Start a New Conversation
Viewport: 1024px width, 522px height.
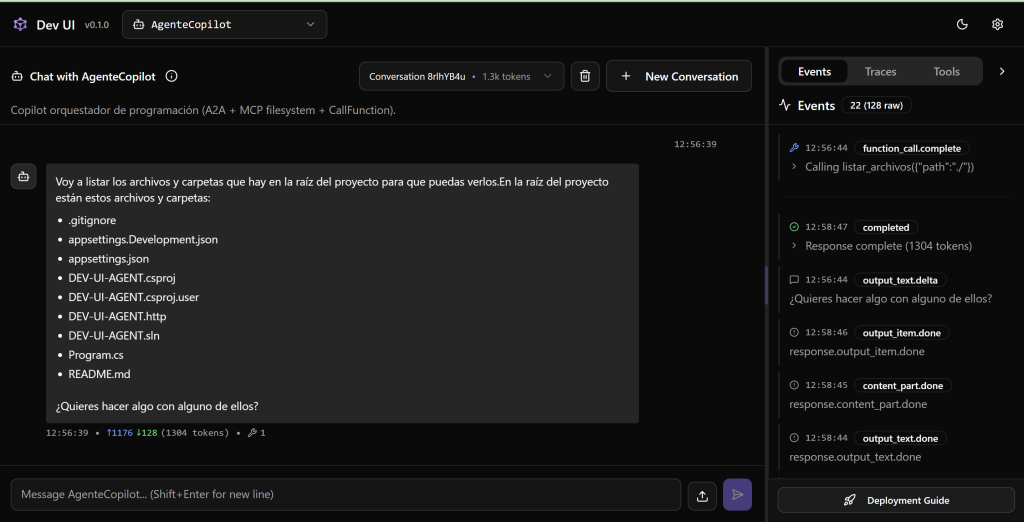pyautogui.click(x=679, y=76)
